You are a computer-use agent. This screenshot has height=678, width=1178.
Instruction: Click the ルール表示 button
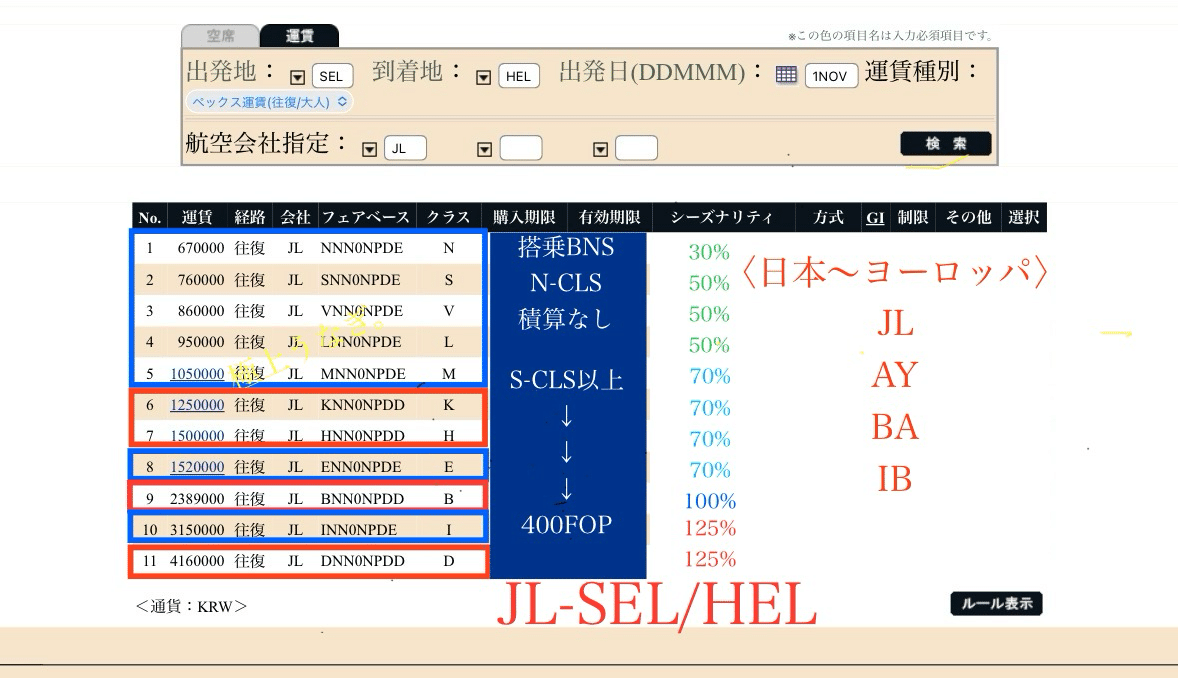pyautogui.click(x=996, y=604)
